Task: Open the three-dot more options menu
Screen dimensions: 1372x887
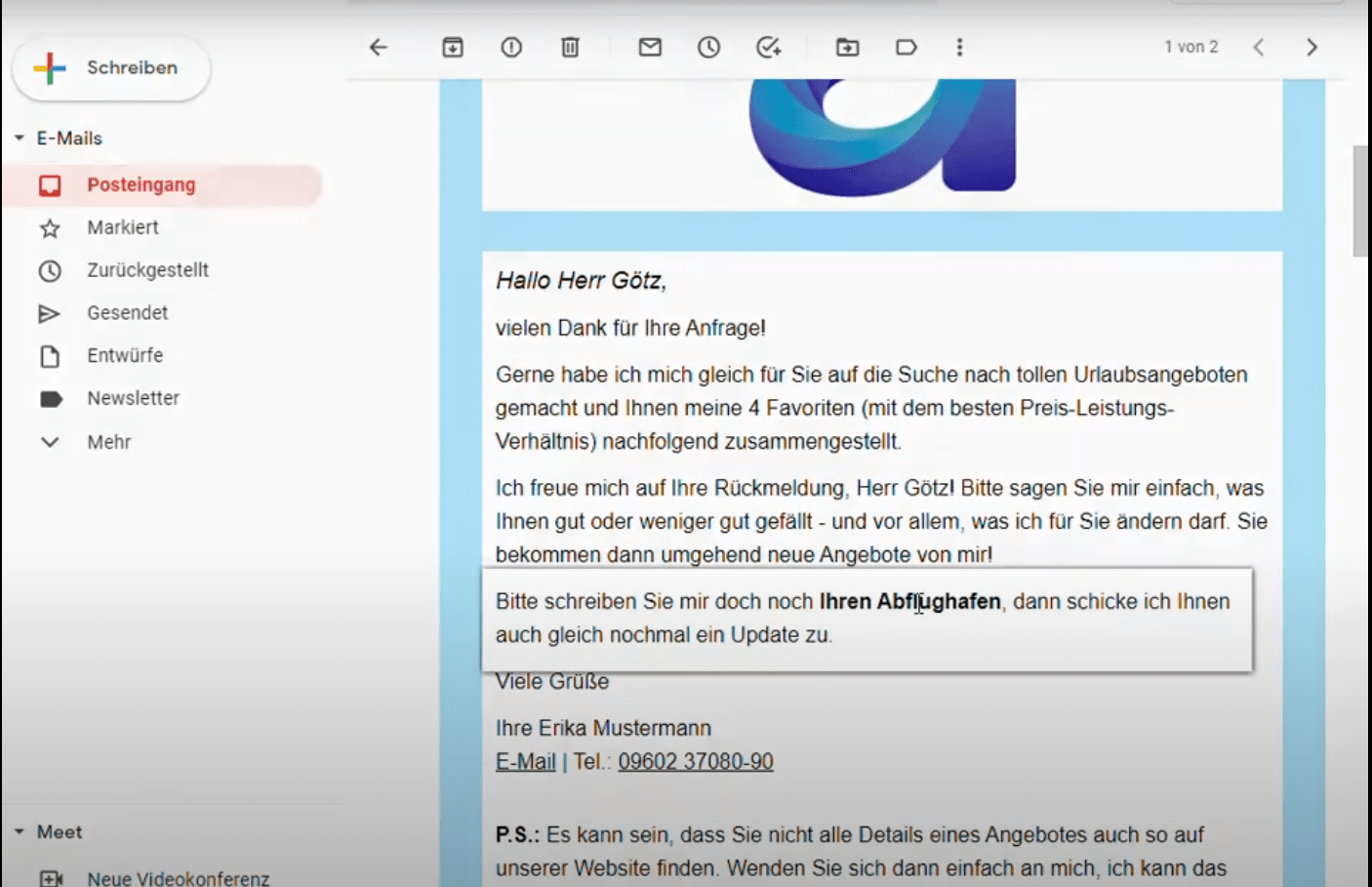Action: click(960, 47)
